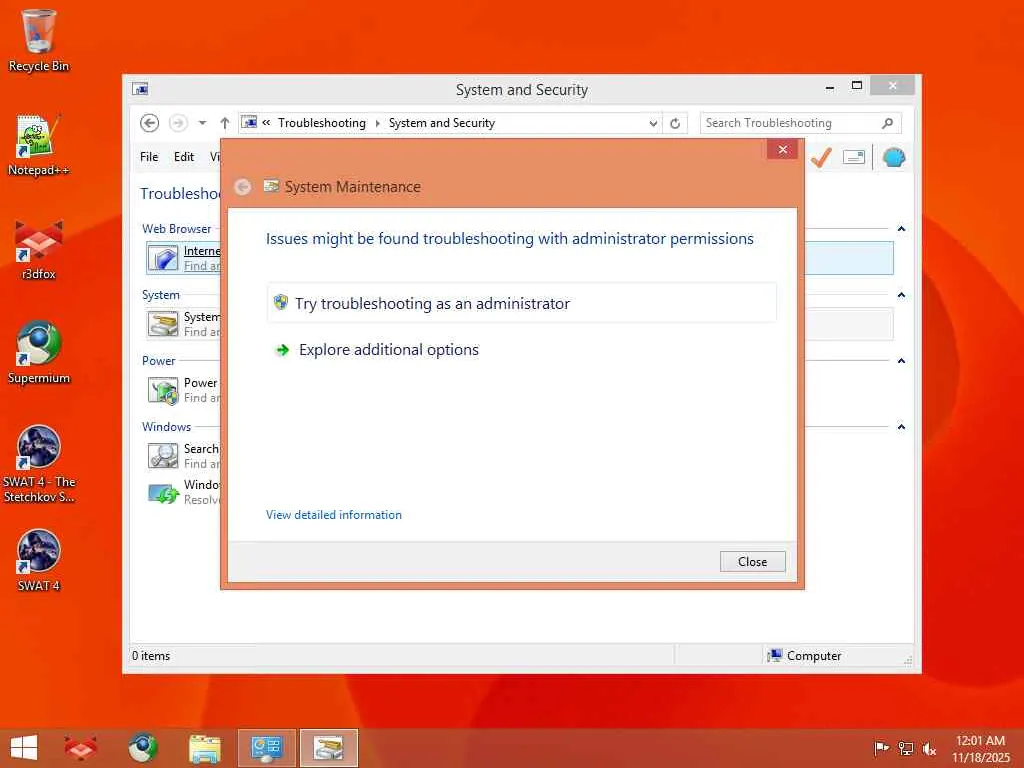Switch to Control Panel taskbar button
The width and height of the screenshot is (1024, 768).
(266, 748)
